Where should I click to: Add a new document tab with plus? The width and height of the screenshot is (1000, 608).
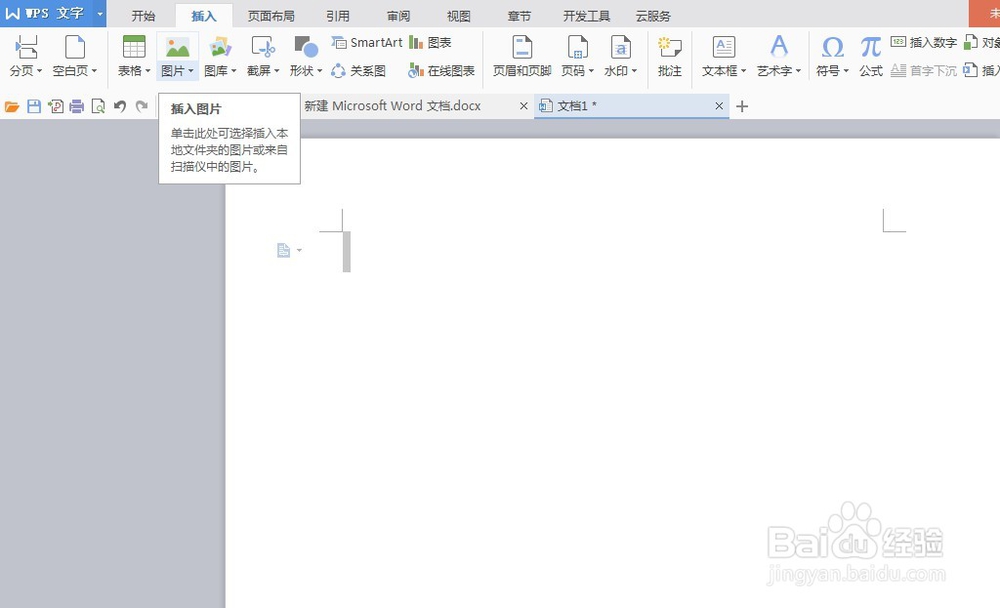pyautogui.click(x=742, y=107)
